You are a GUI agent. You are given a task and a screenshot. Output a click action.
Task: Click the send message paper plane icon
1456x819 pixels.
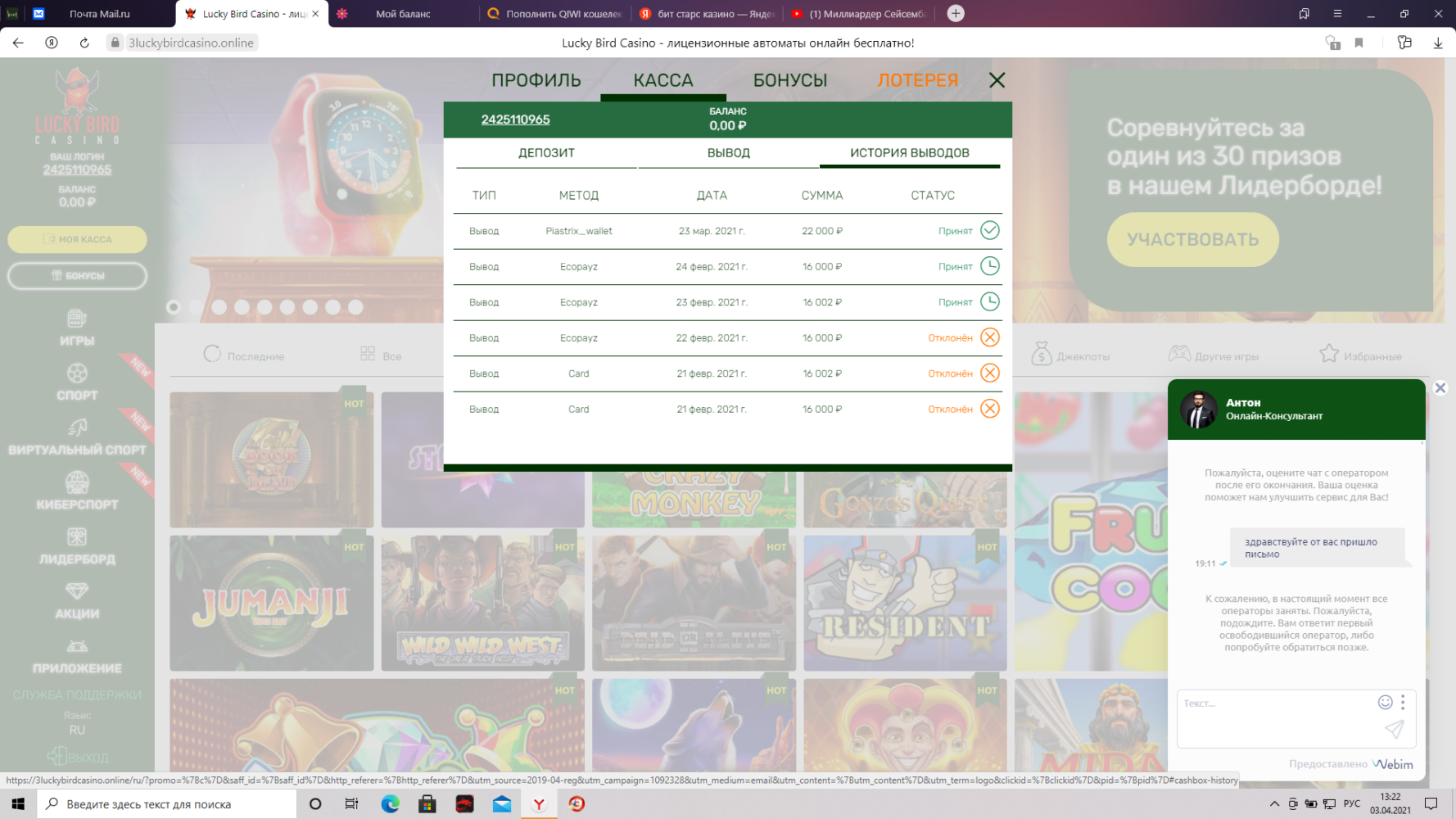(1395, 728)
